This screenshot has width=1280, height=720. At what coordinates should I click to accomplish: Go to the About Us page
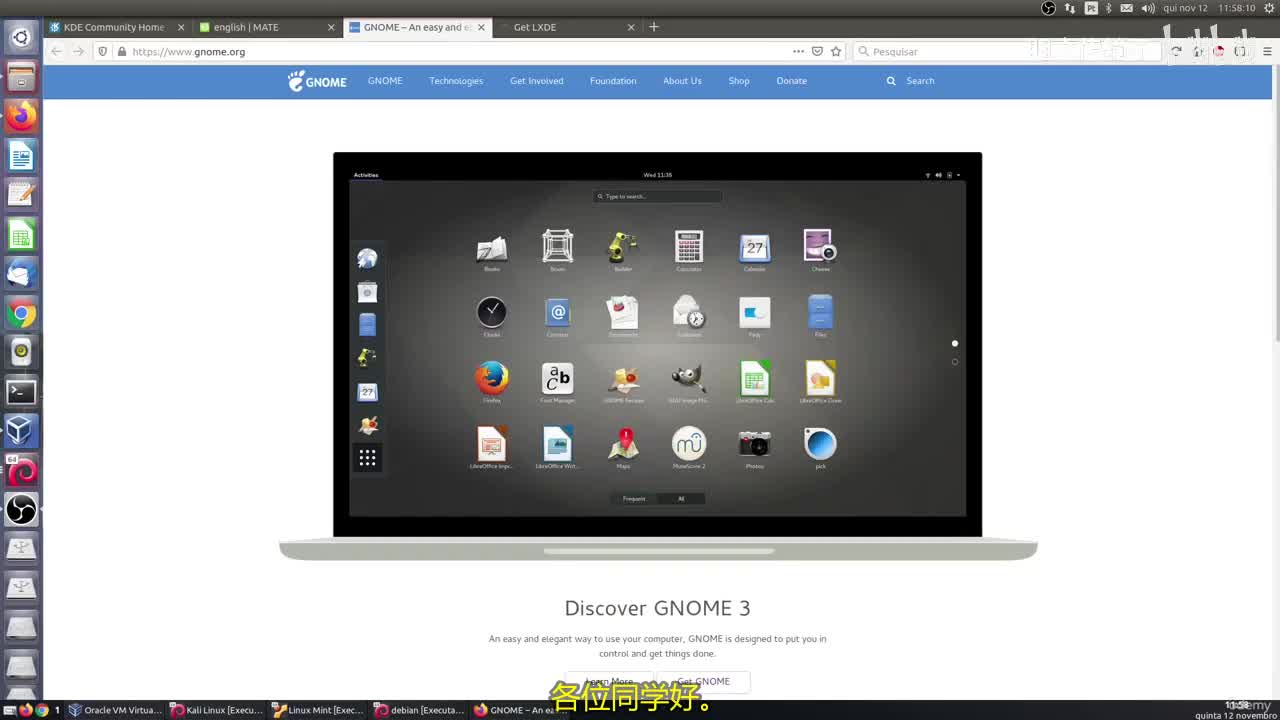pos(682,81)
